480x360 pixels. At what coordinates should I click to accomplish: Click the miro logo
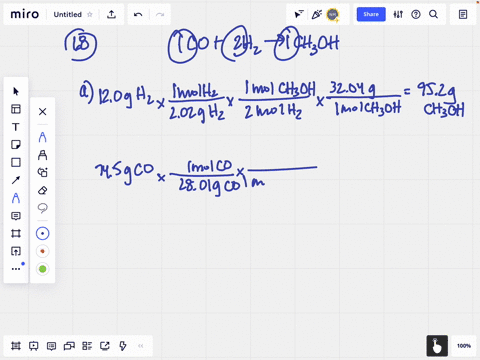tap(25, 14)
